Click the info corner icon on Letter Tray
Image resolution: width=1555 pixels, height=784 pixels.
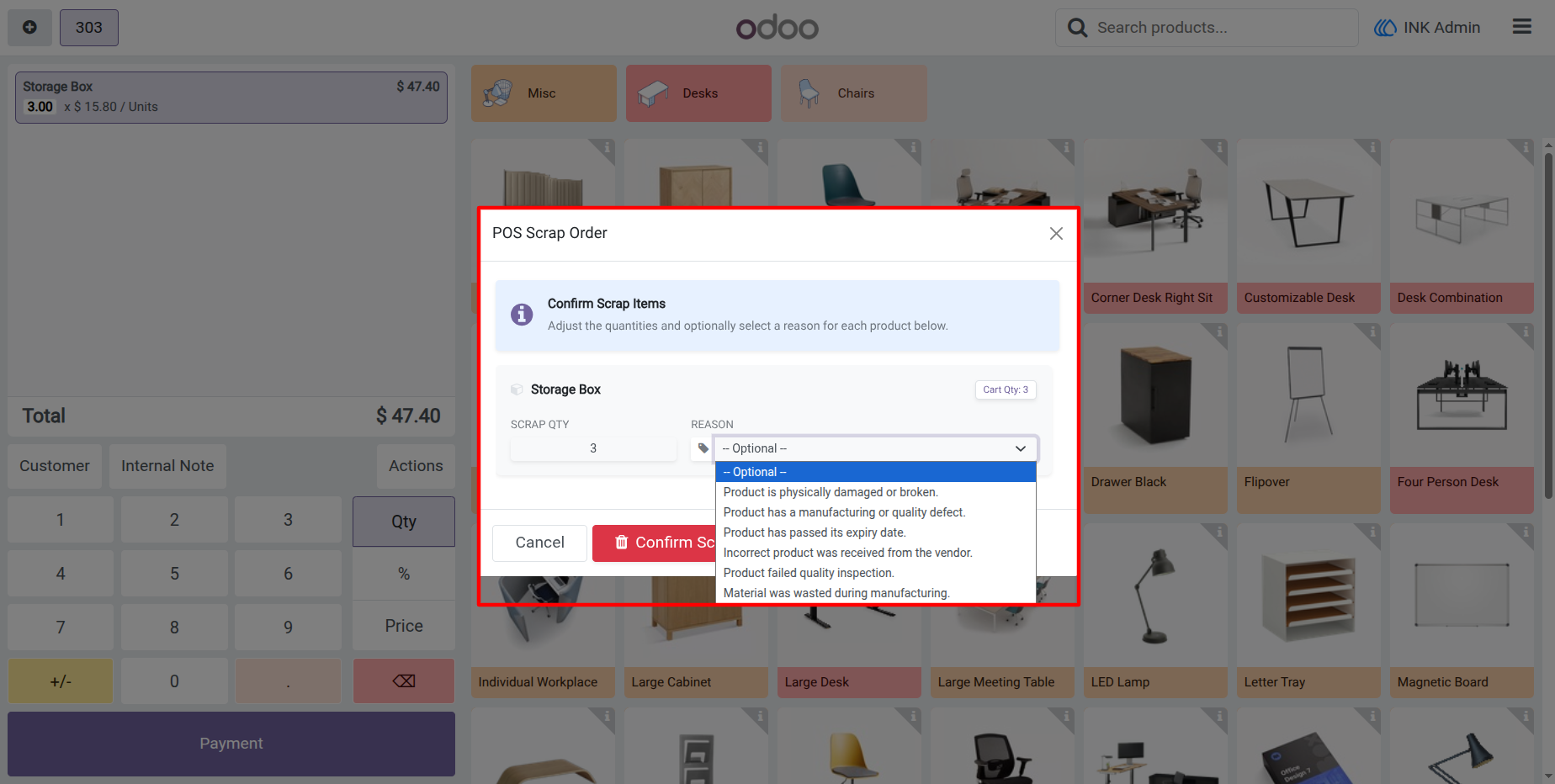1372,532
